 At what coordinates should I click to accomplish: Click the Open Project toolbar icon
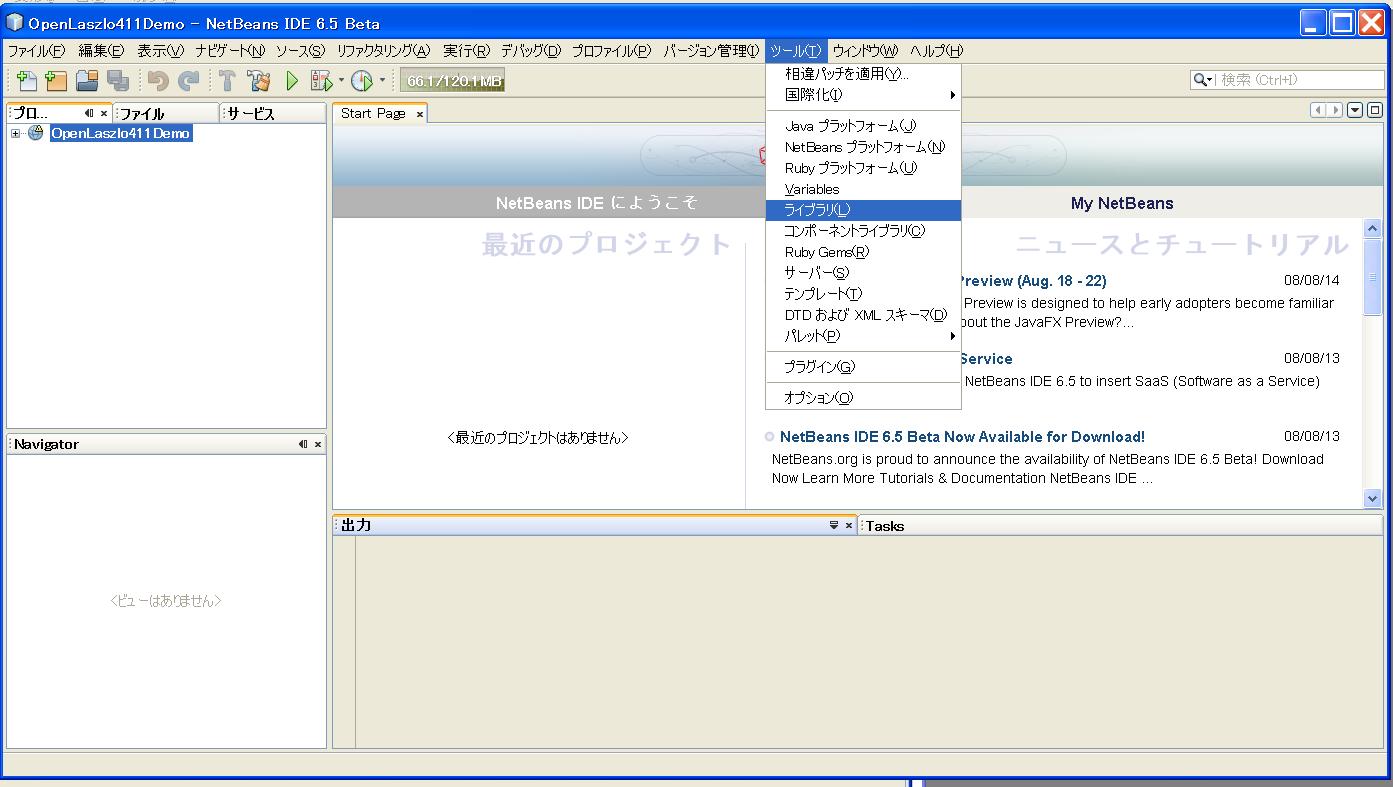[x=87, y=81]
